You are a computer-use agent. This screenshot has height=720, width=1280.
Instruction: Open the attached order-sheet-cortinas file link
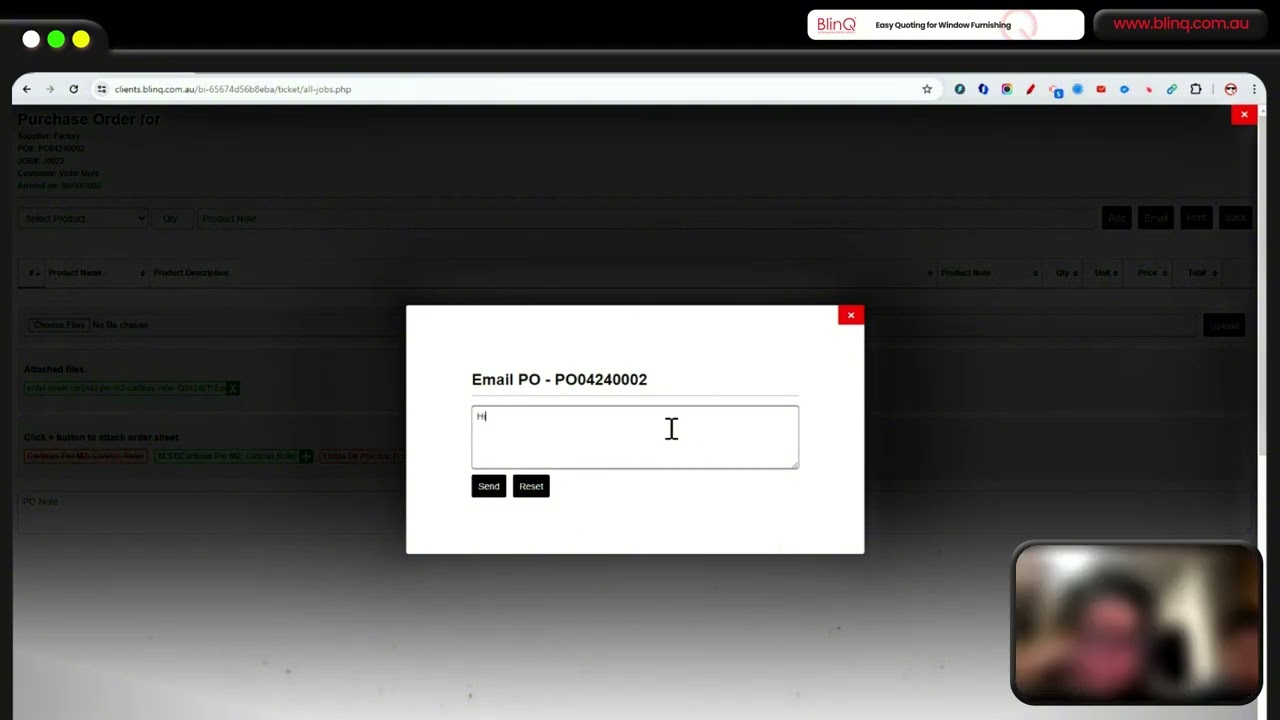(x=125, y=388)
